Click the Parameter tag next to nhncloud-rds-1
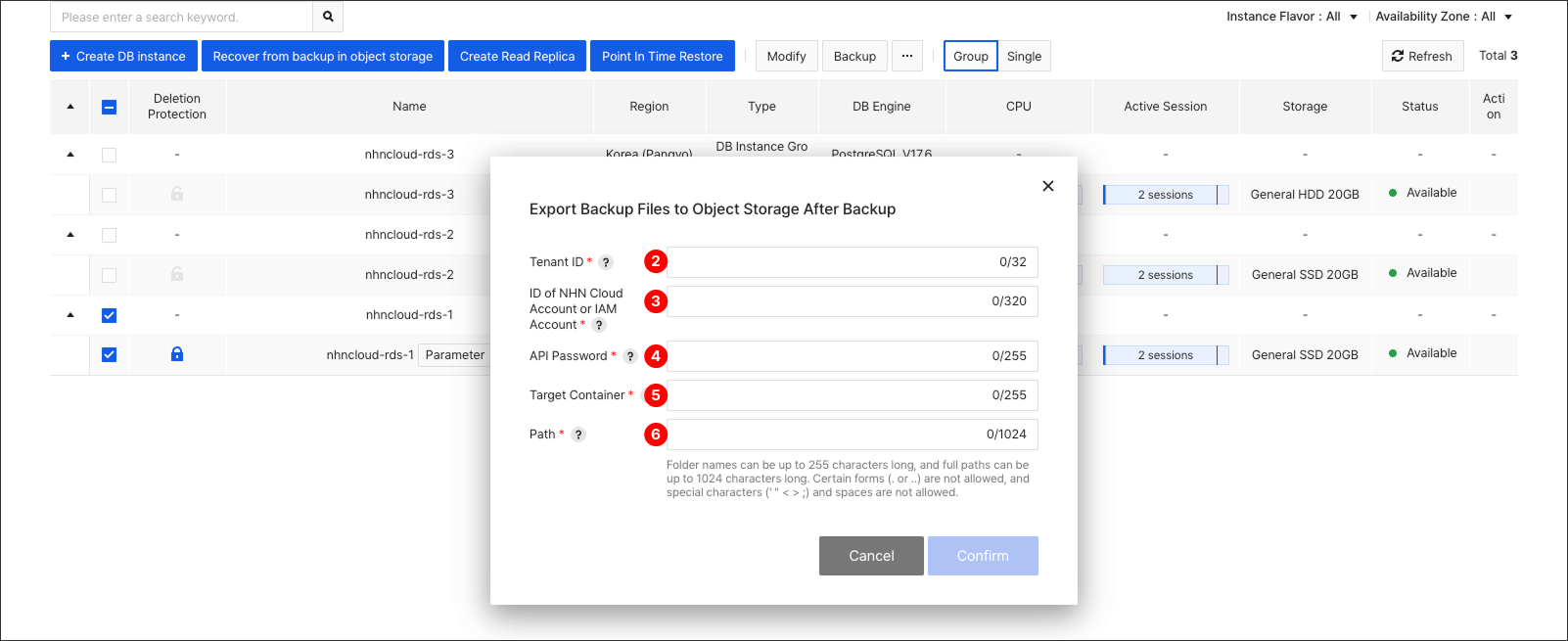The image size is (1568, 641). click(x=454, y=355)
